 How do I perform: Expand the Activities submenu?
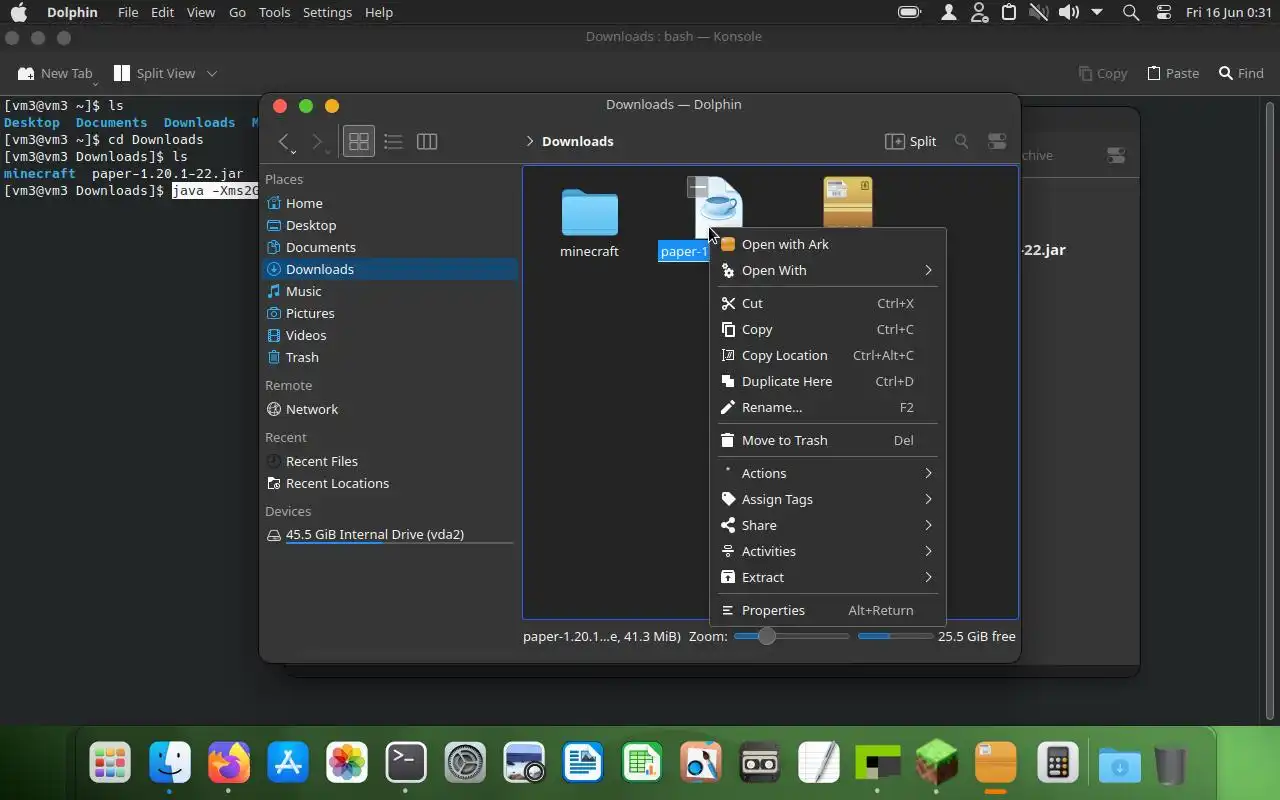coord(828,551)
